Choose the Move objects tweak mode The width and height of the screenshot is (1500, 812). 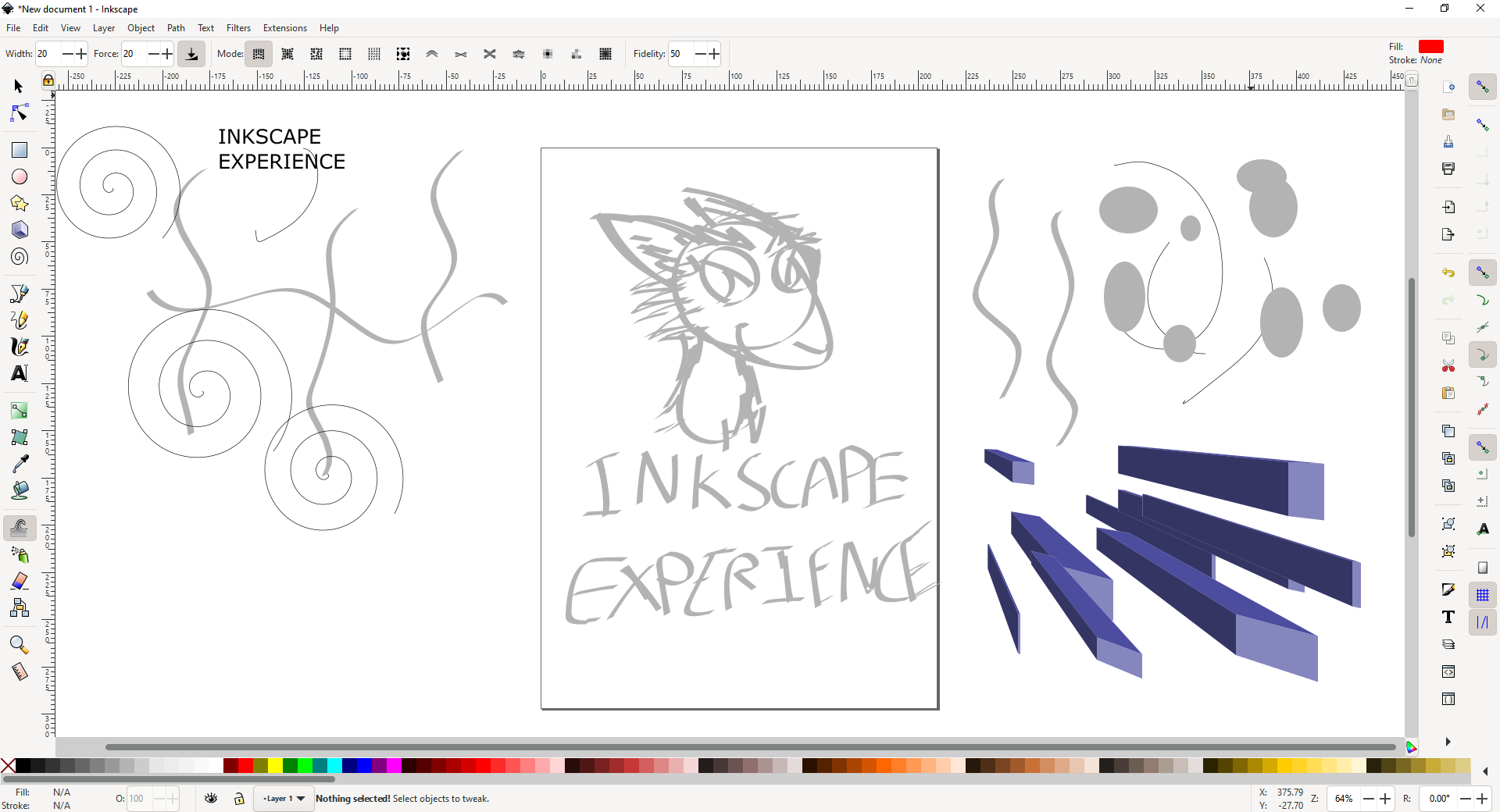coord(259,54)
